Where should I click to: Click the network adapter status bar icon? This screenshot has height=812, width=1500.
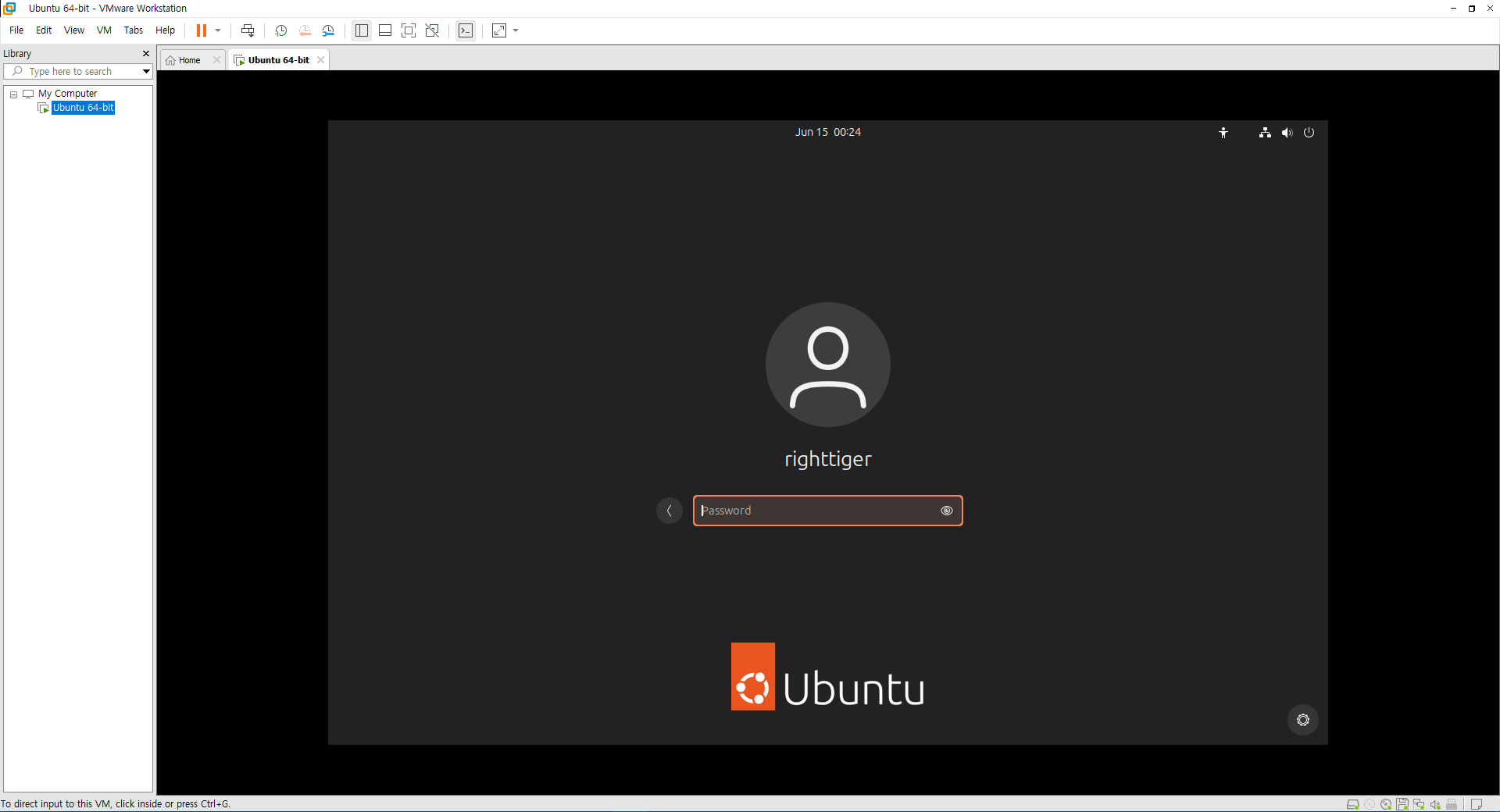point(1419,804)
